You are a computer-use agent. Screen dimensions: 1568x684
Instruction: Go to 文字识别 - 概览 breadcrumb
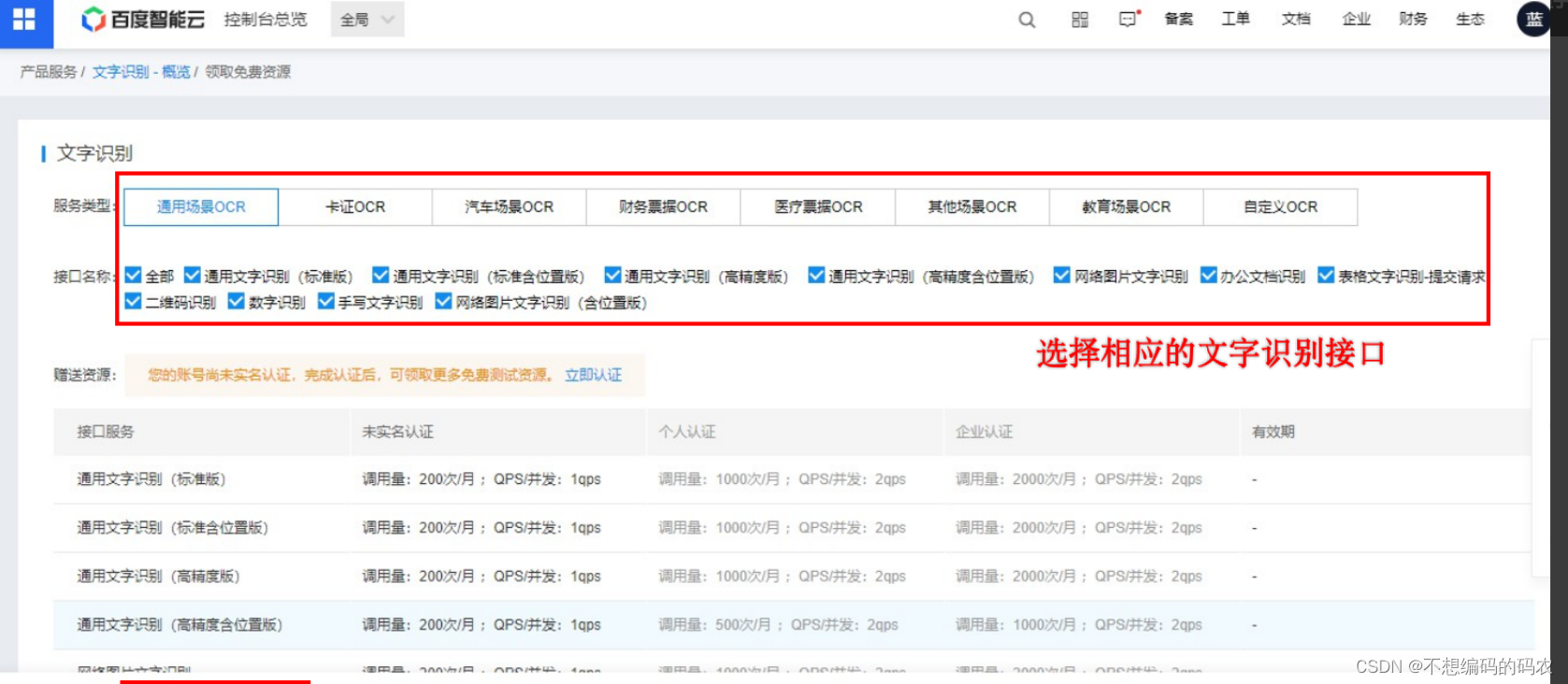pos(141,72)
